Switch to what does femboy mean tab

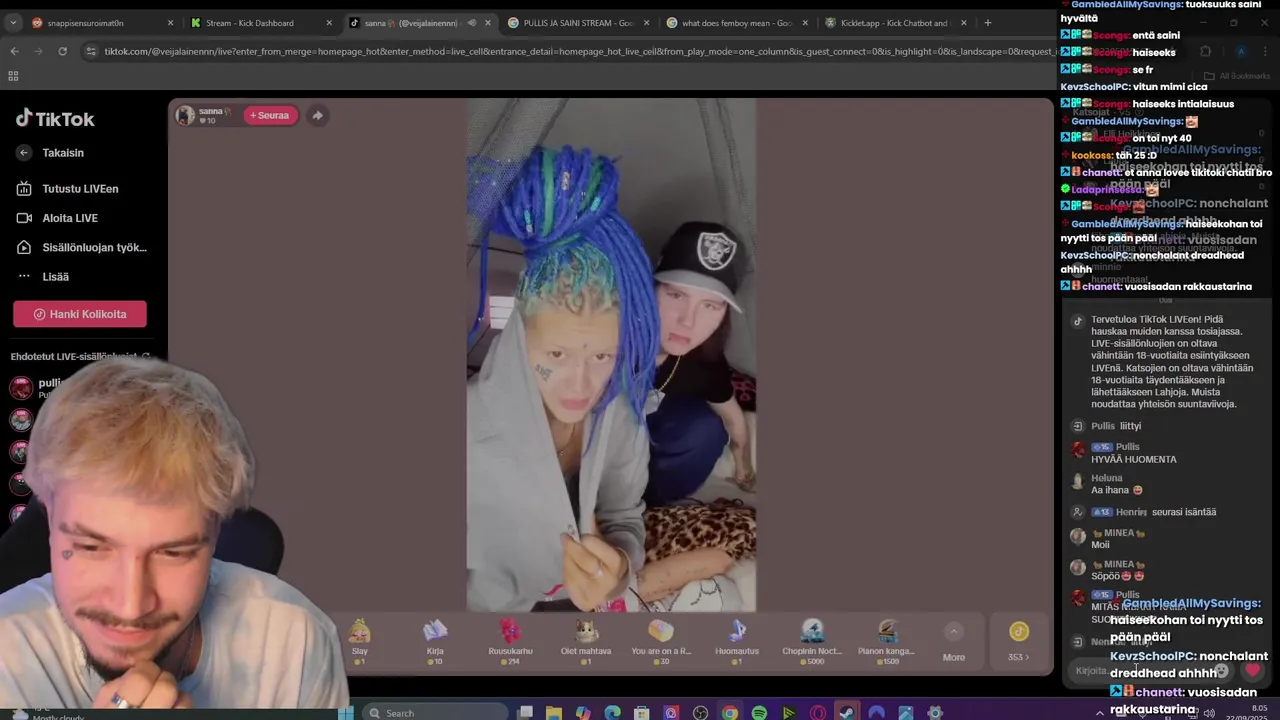736,23
